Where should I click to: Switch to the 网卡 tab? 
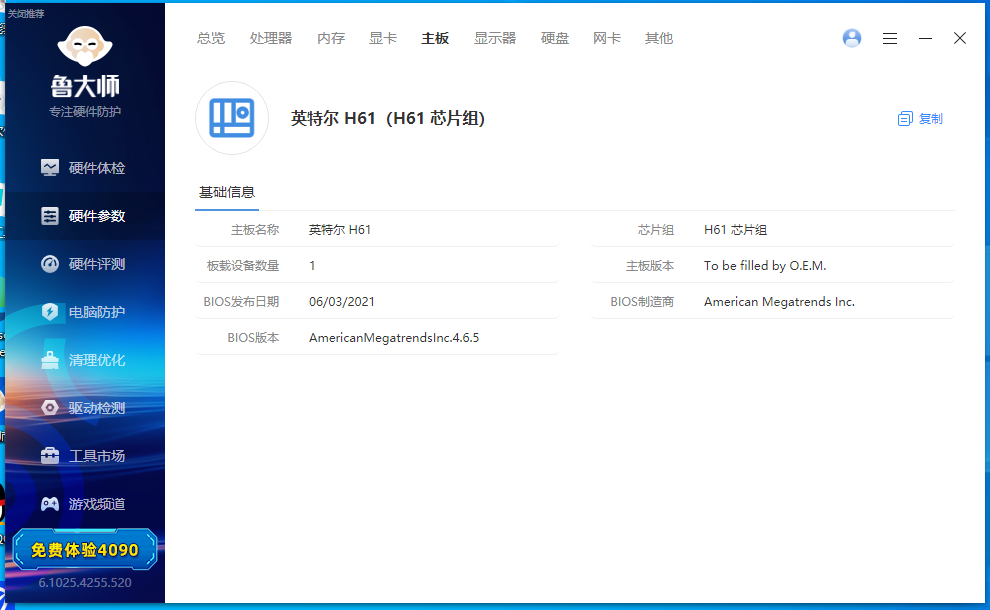tap(607, 39)
